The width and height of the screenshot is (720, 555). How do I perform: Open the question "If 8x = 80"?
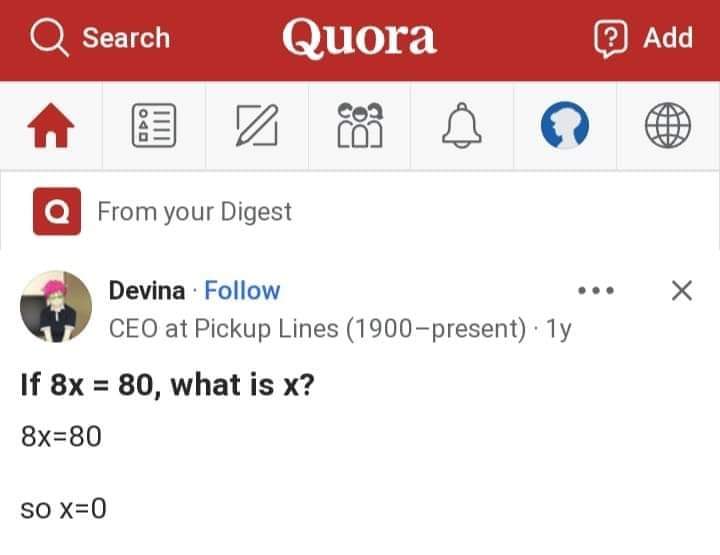pyautogui.click(x=167, y=384)
